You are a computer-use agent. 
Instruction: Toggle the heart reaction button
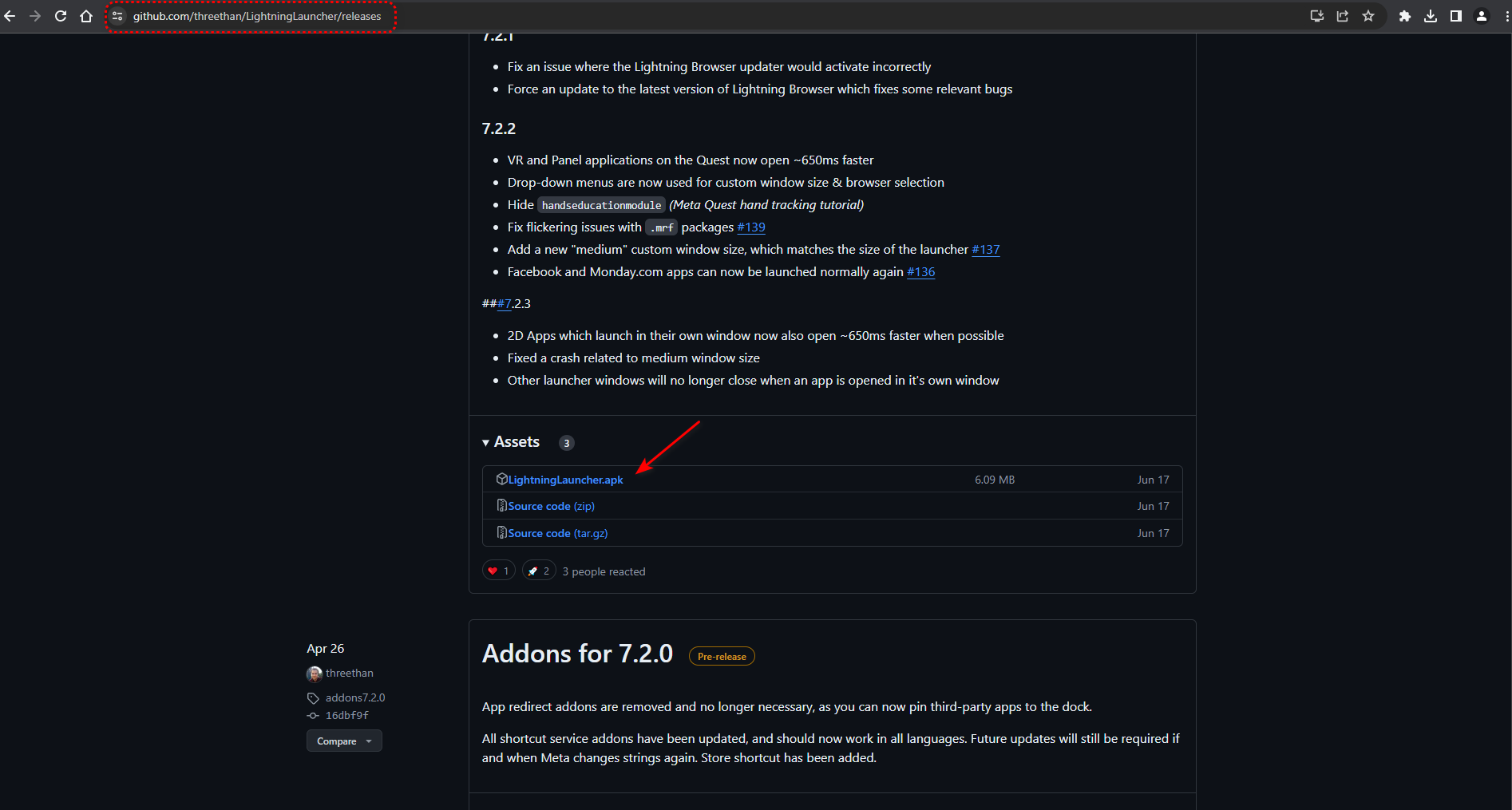(498, 571)
